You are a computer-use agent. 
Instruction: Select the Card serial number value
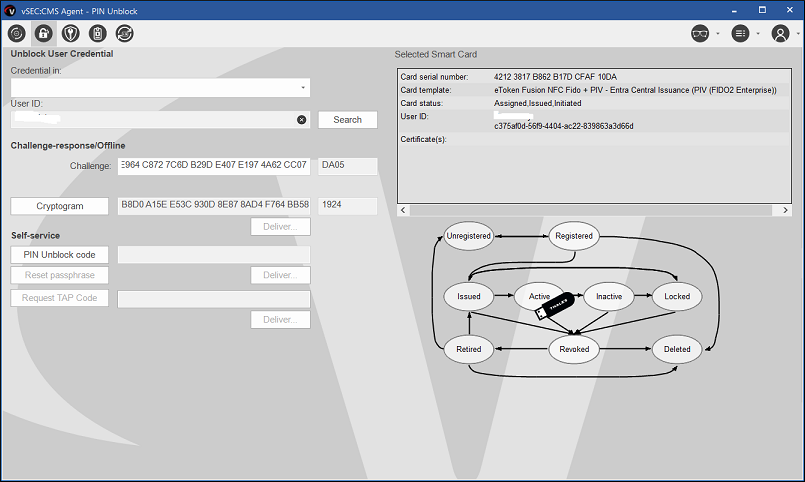555,76
